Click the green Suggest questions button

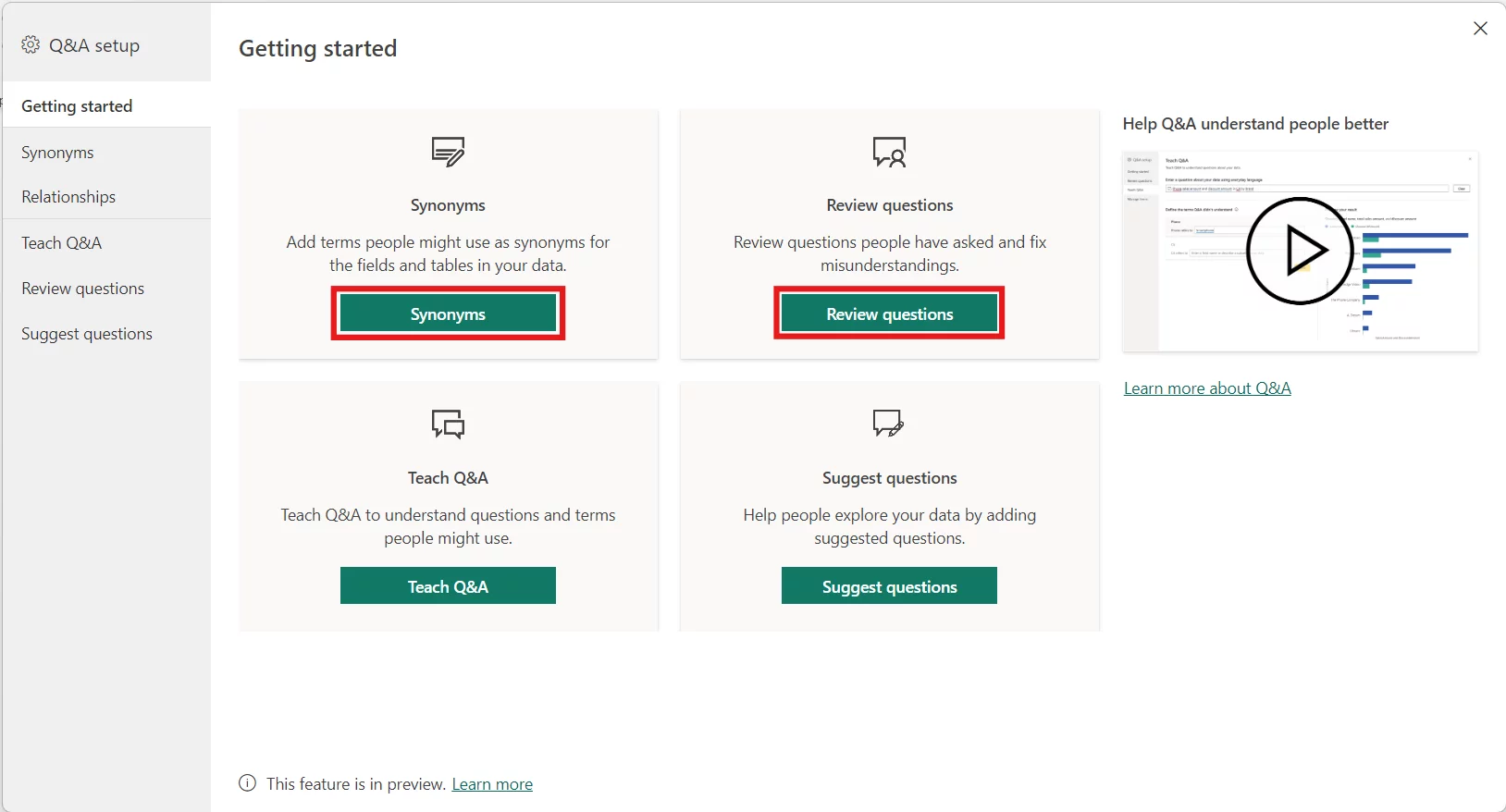[889, 586]
